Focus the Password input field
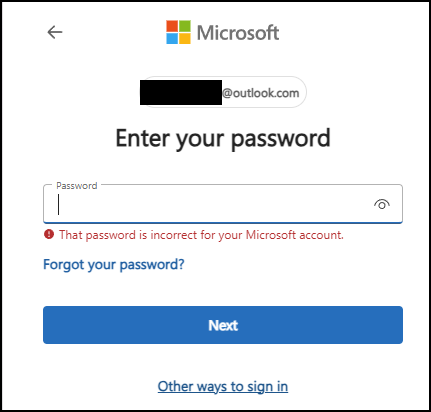 (223, 204)
